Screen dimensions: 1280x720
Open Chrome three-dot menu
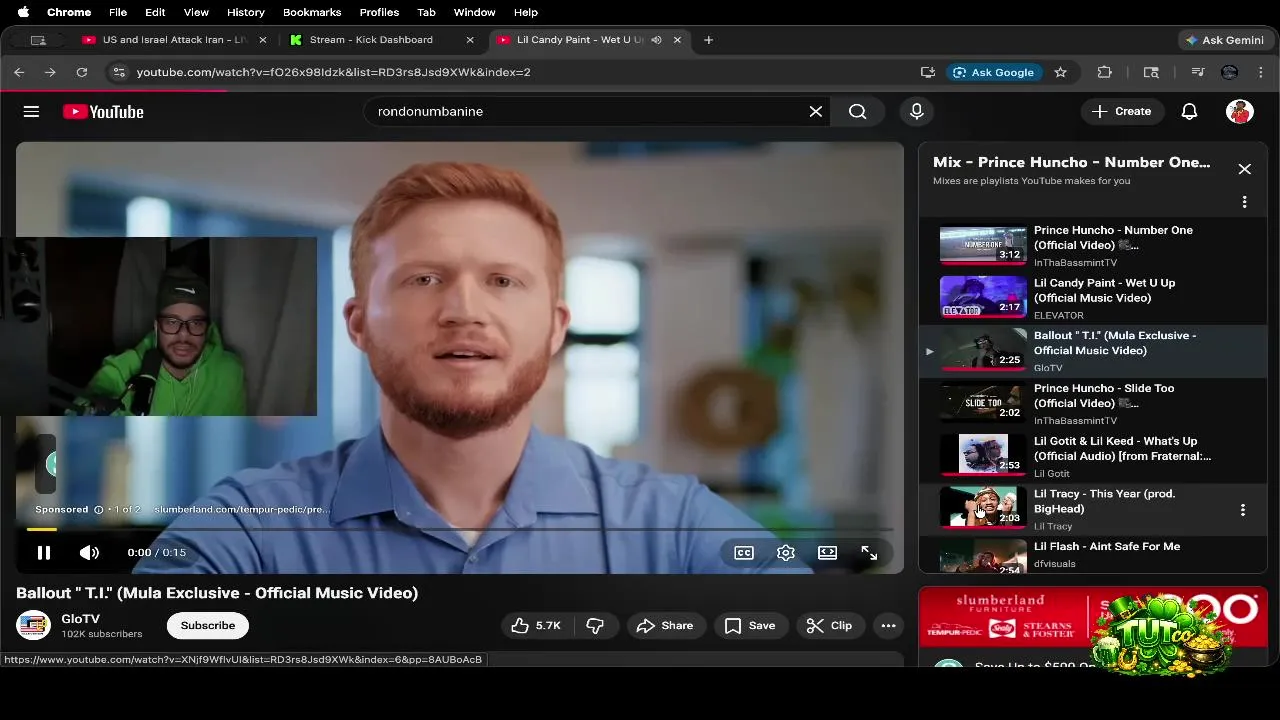(x=1262, y=72)
